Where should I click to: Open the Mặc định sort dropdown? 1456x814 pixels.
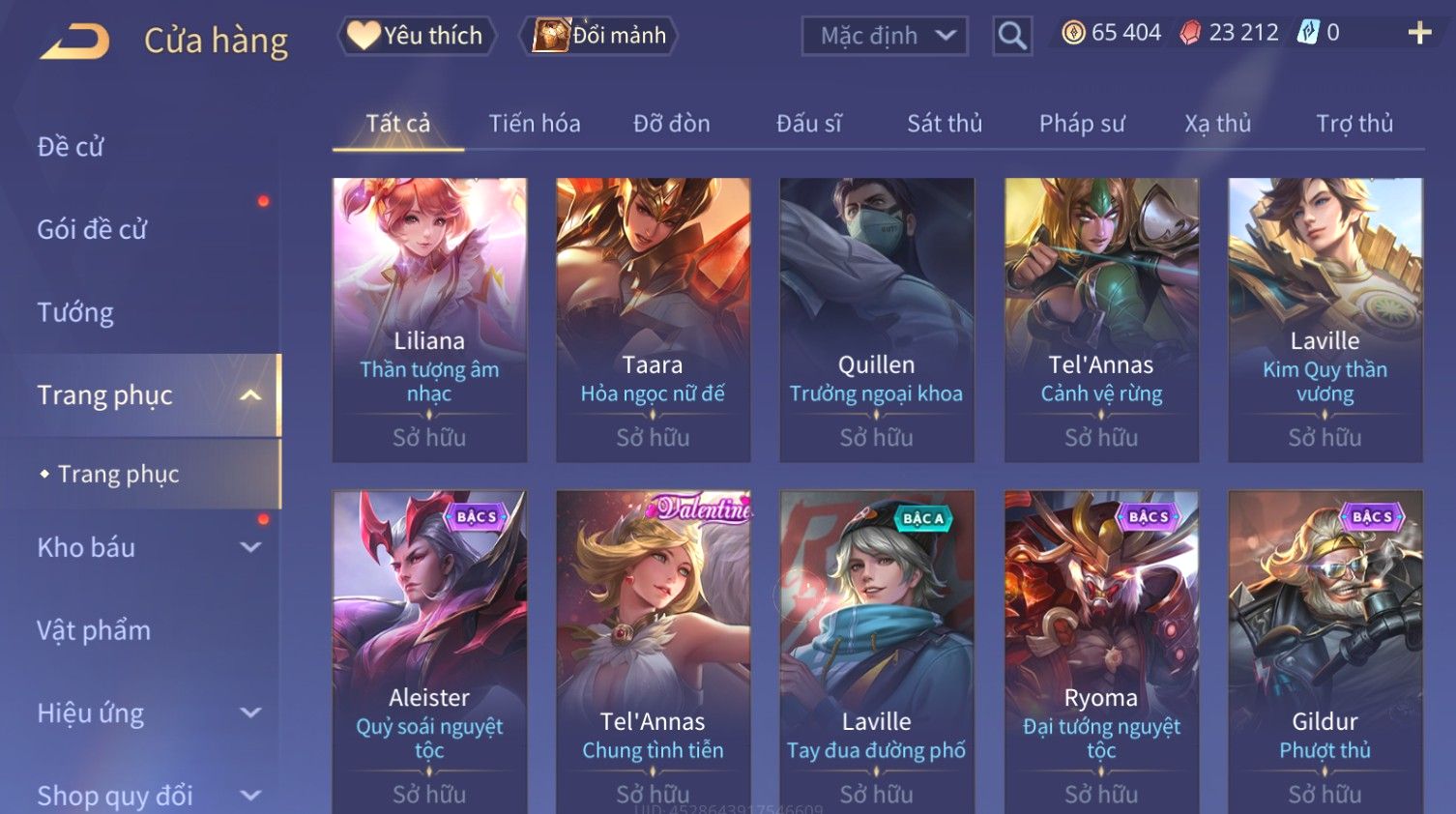coord(885,36)
